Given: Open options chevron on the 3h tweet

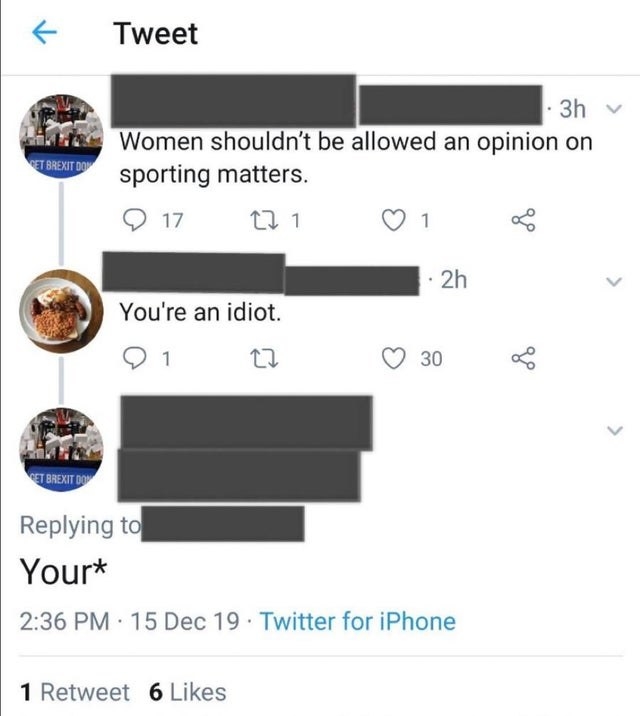Looking at the screenshot, I should [x=615, y=108].
